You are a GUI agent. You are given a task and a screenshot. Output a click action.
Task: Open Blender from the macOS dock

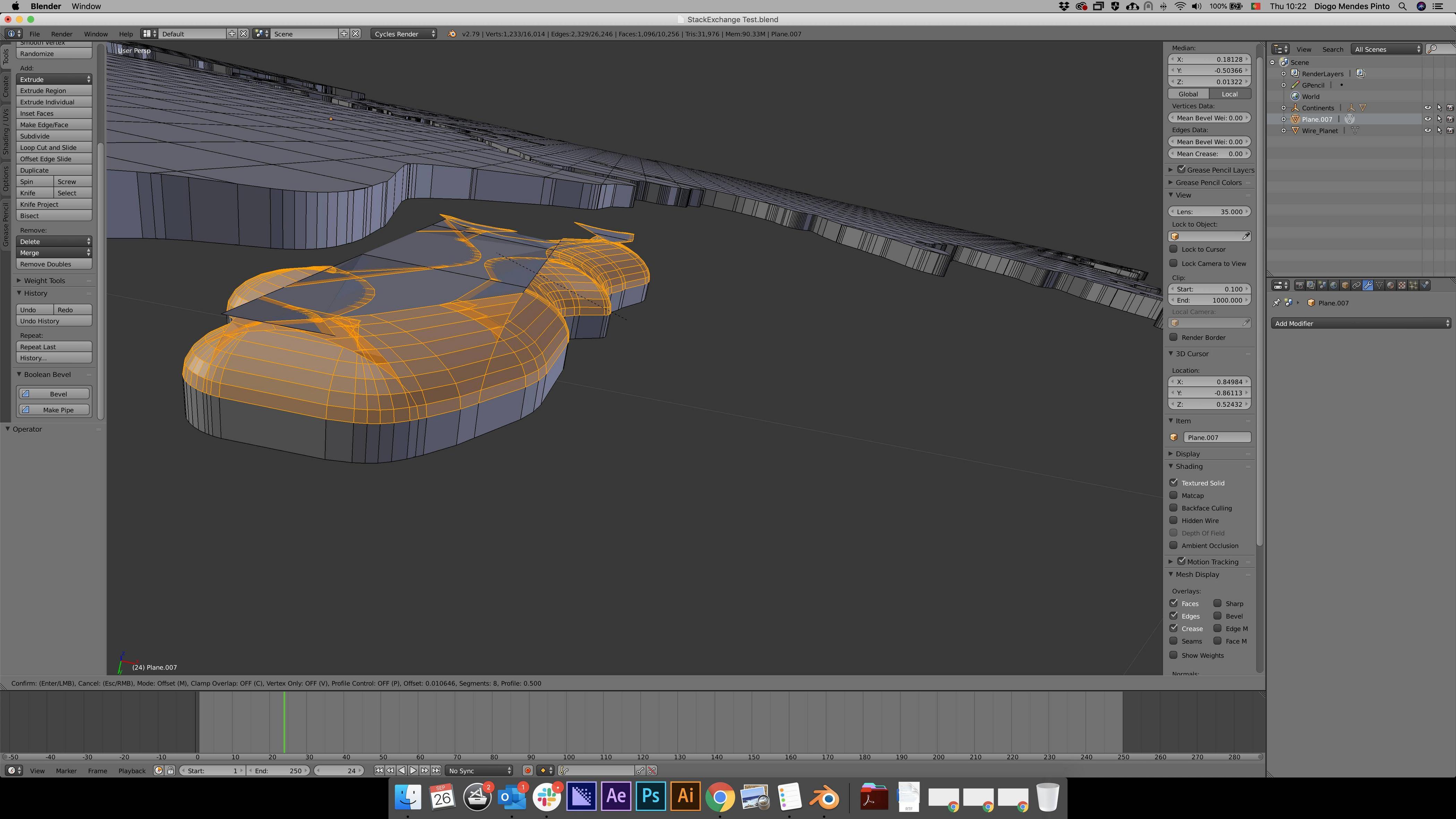[824, 798]
